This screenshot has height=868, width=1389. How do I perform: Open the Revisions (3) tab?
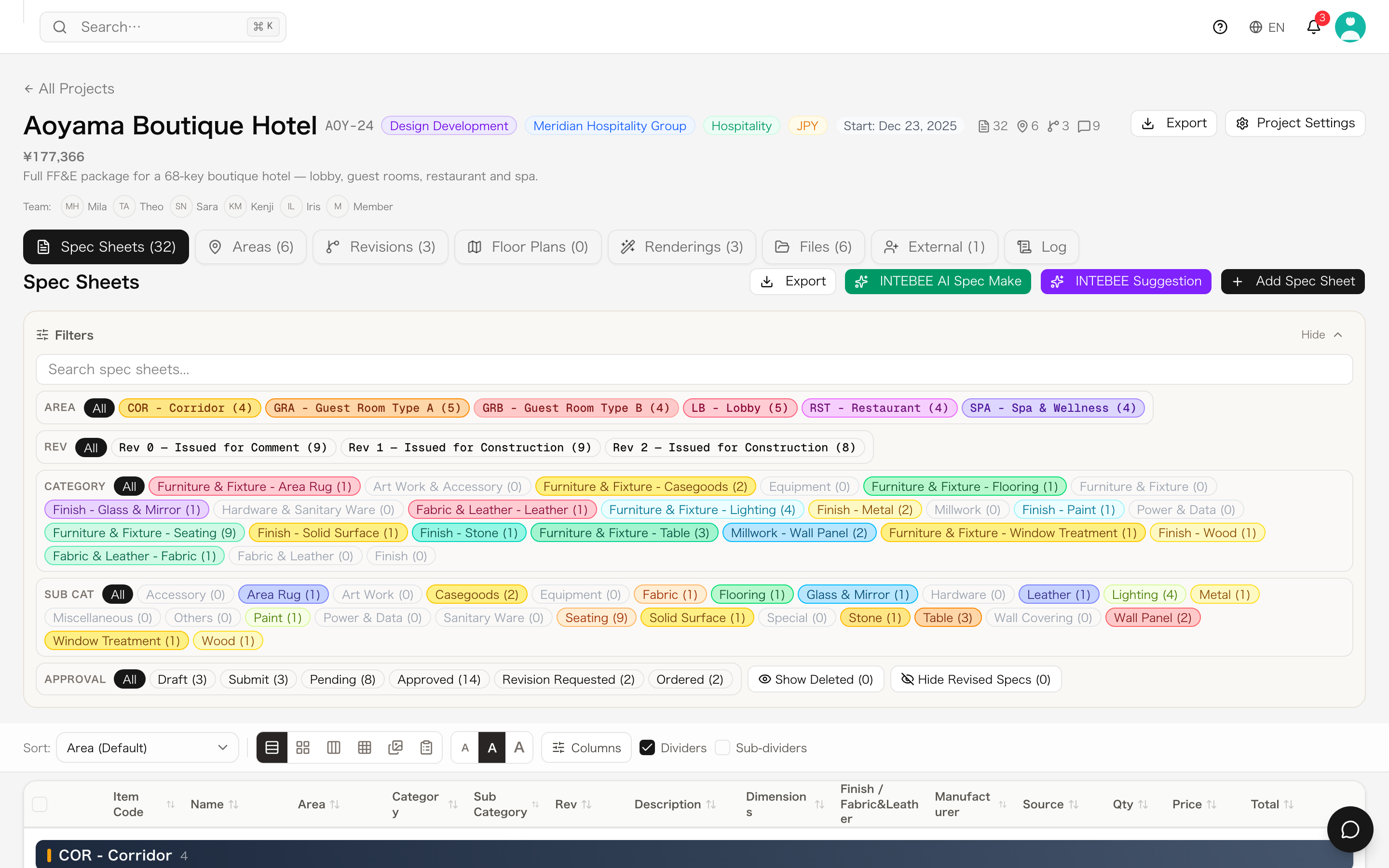click(381, 247)
